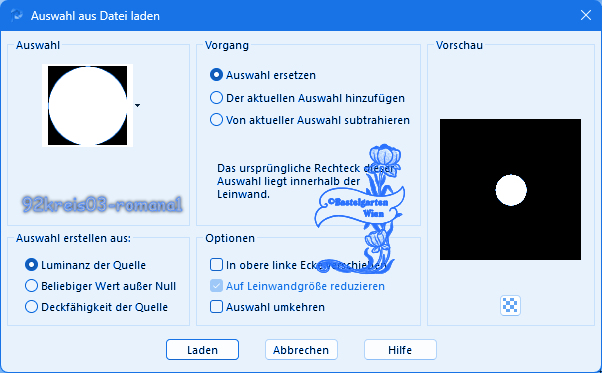The image size is (602, 373).
Task: Check the 'Auswahl umkehren' box
Action: (x=216, y=307)
